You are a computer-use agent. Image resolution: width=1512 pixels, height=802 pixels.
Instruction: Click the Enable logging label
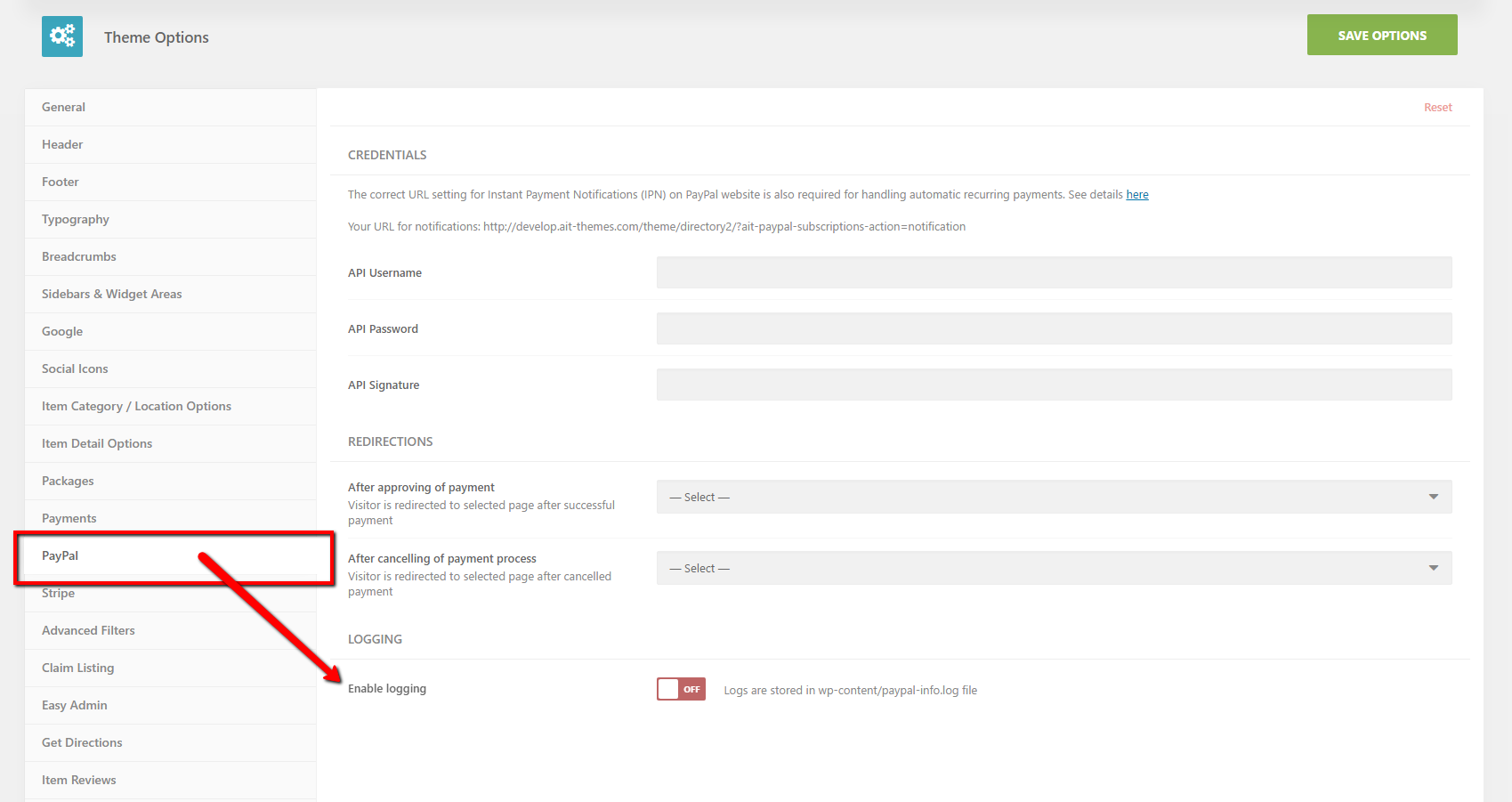pos(387,689)
